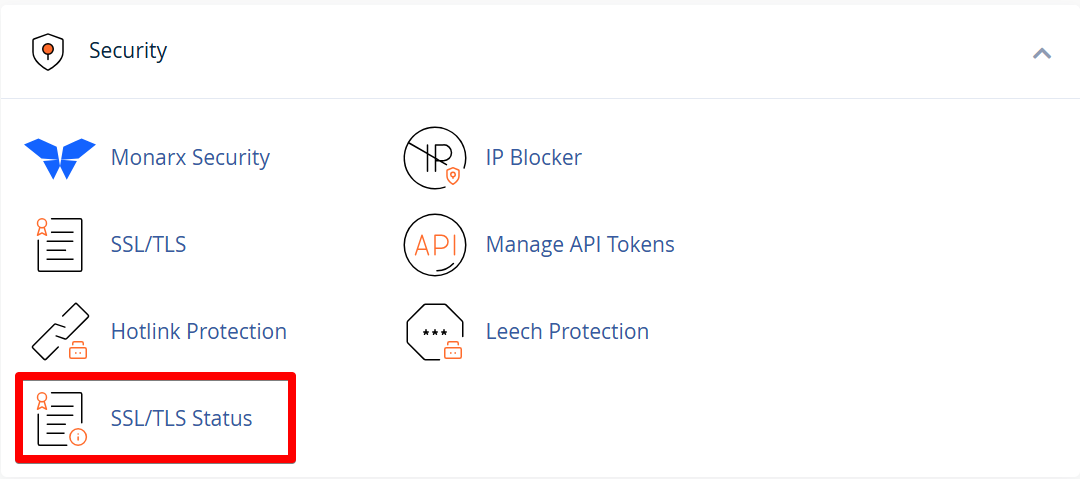This screenshot has height=479, width=1080.
Task: Click the IP Blocker crossed-out circle icon
Action: pos(435,158)
